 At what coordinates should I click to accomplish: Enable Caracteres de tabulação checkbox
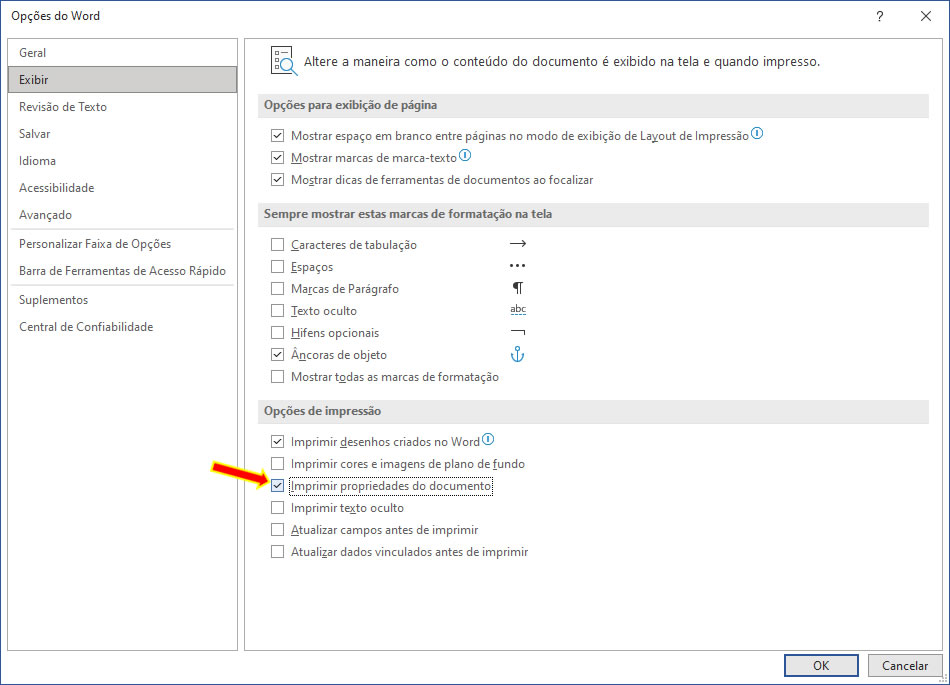point(277,245)
